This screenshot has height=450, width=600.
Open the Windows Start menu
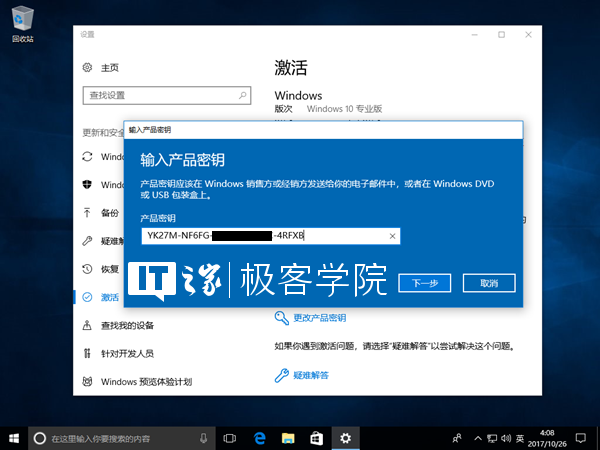pos(14,439)
